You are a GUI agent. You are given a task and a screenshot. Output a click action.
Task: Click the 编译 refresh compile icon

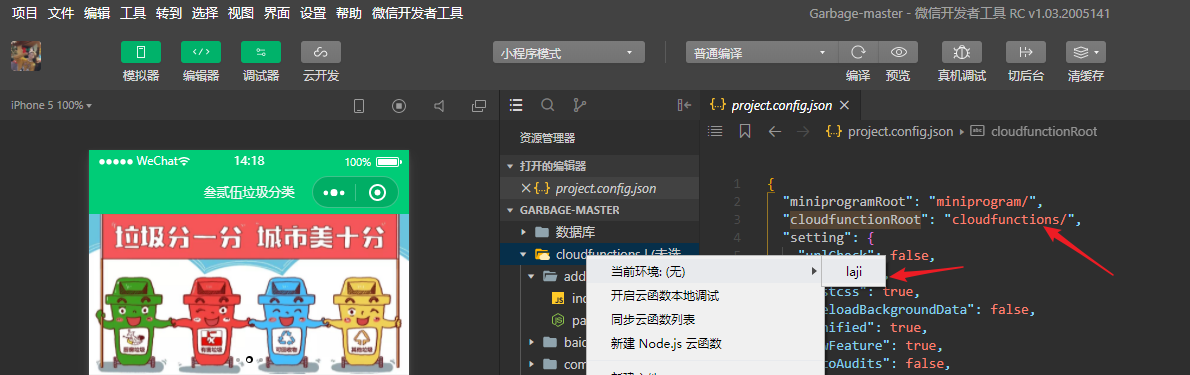click(x=858, y=52)
